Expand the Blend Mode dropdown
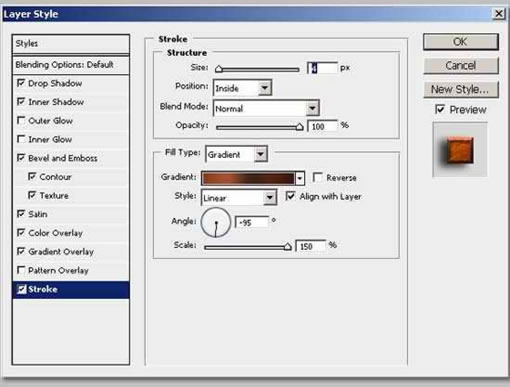 tap(266, 108)
